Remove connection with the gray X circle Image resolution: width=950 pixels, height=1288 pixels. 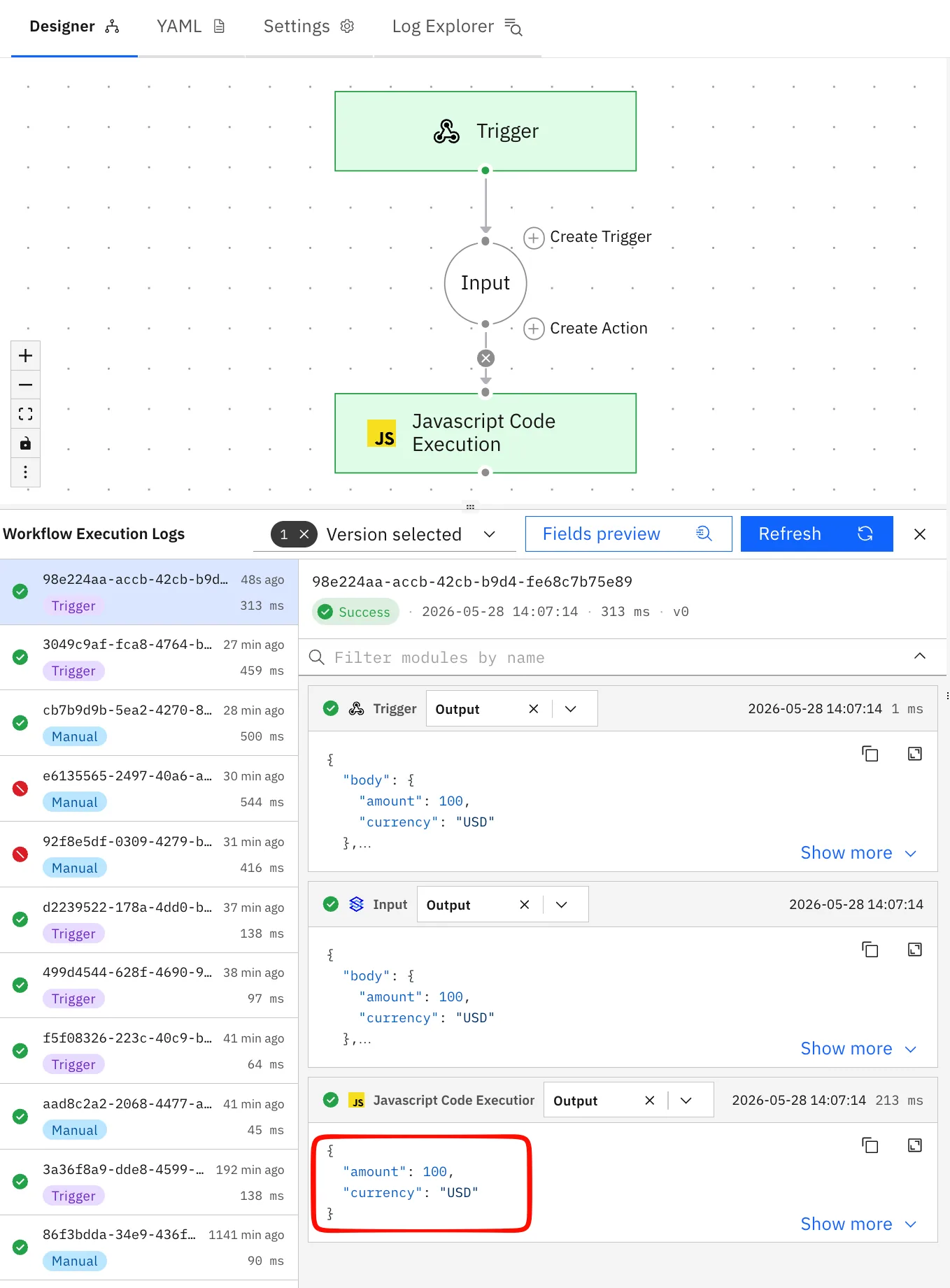point(485,358)
